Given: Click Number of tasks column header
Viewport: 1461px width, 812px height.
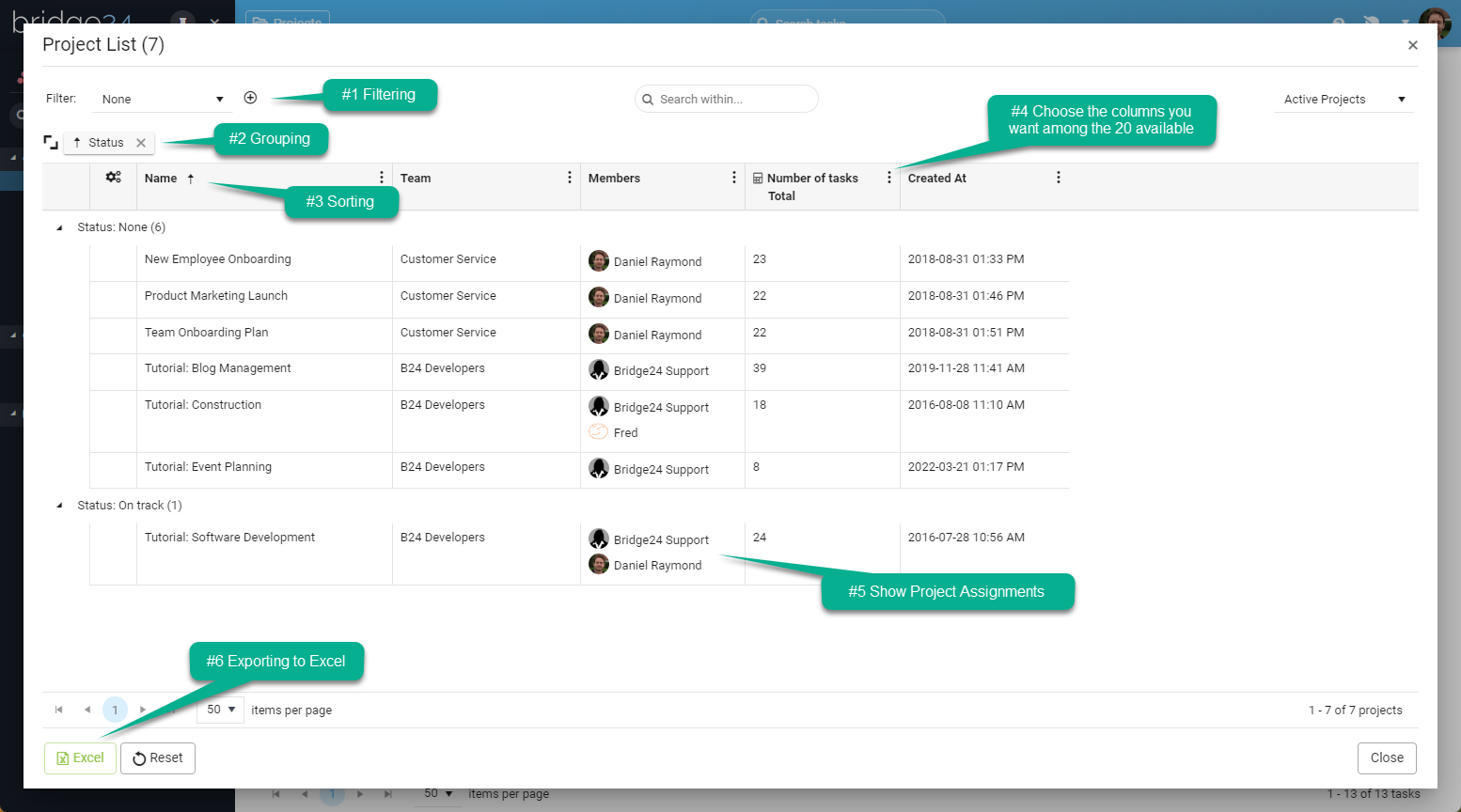Looking at the screenshot, I should point(812,179).
